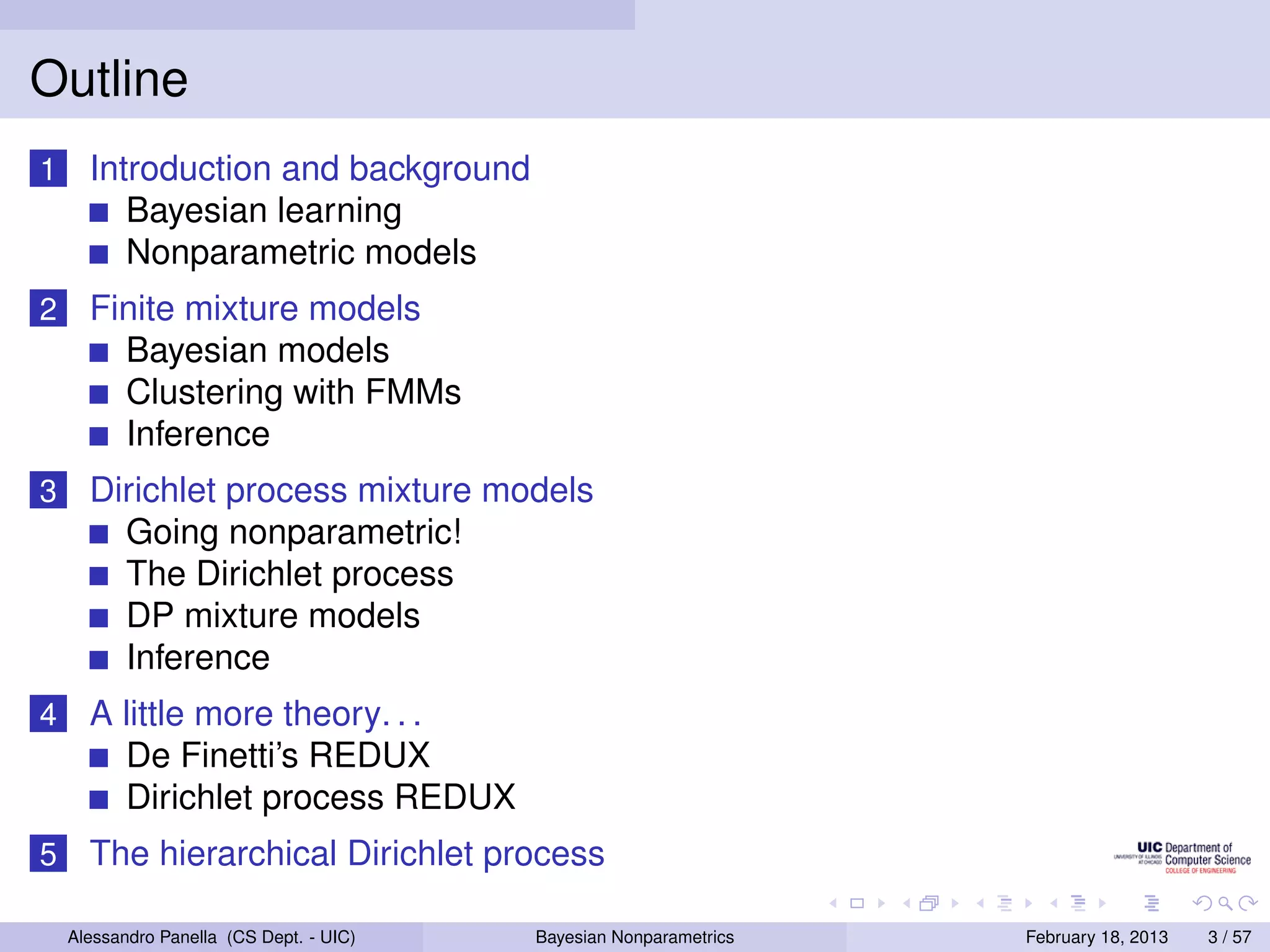The width and height of the screenshot is (1270, 952).
Task: Click the subsection navigation icon
Action: [x=1005, y=903]
